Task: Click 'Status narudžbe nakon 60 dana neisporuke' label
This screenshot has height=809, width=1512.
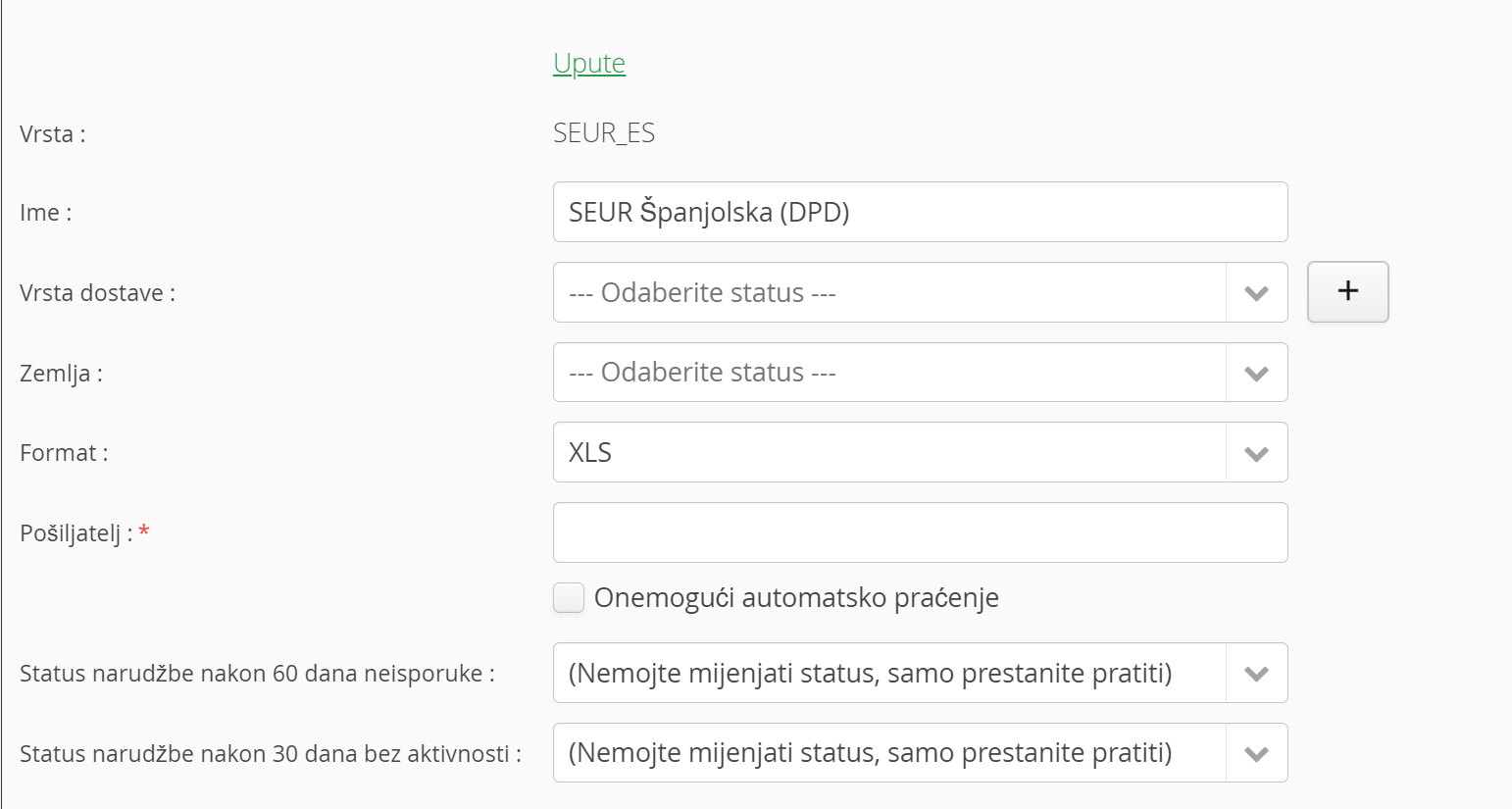Action: pos(257,674)
